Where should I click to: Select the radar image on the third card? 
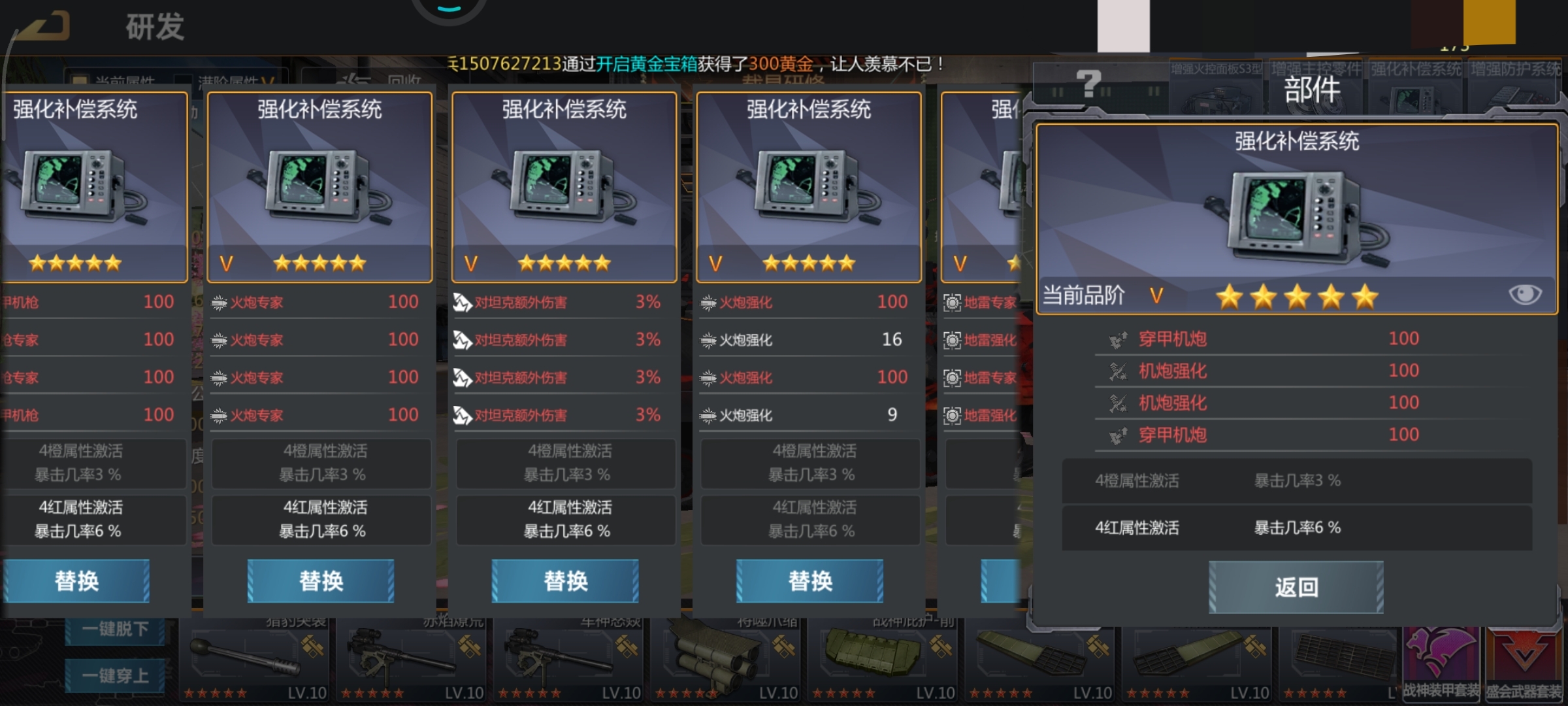(564, 186)
